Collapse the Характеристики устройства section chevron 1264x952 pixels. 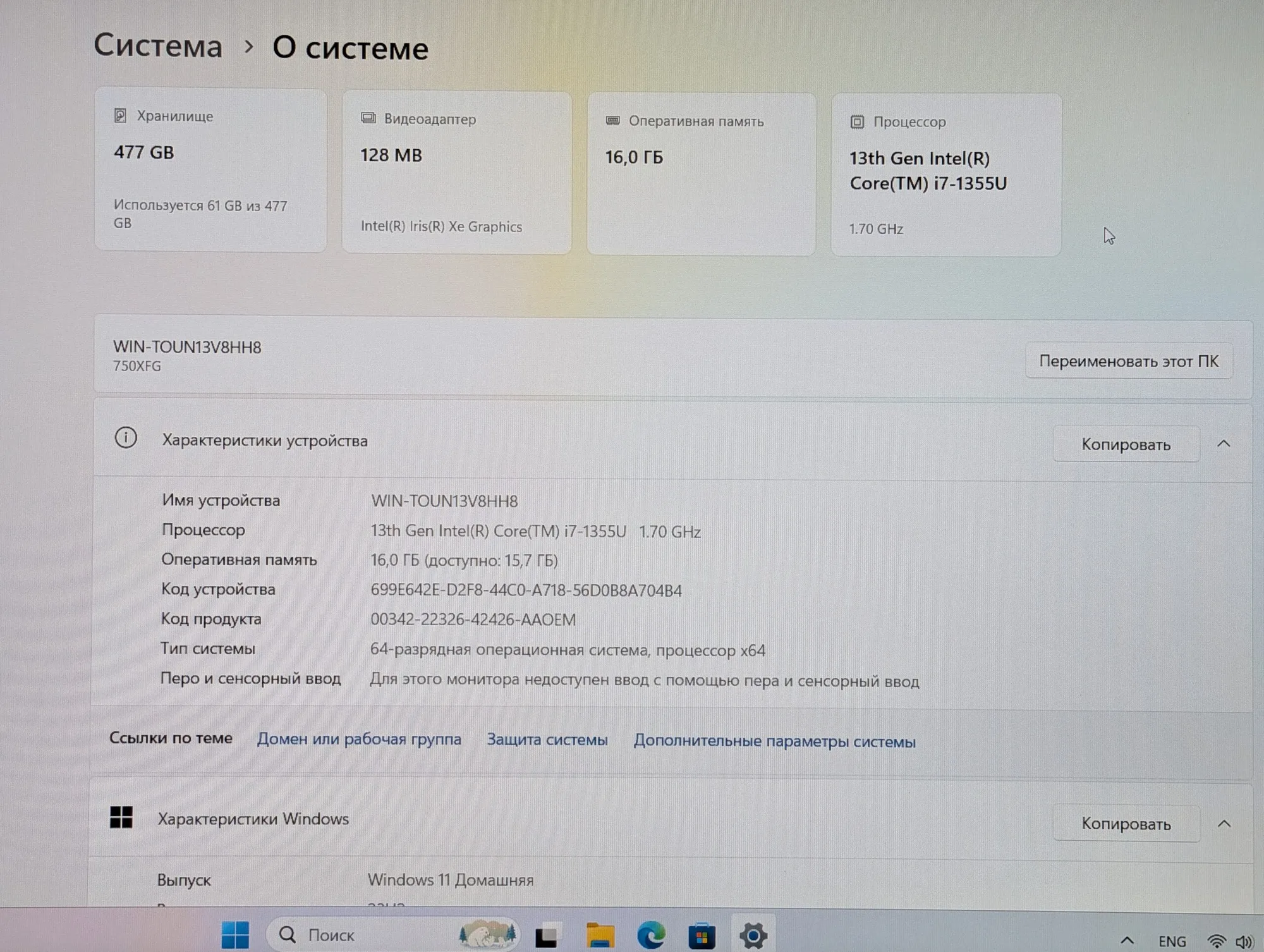pyautogui.click(x=1224, y=444)
